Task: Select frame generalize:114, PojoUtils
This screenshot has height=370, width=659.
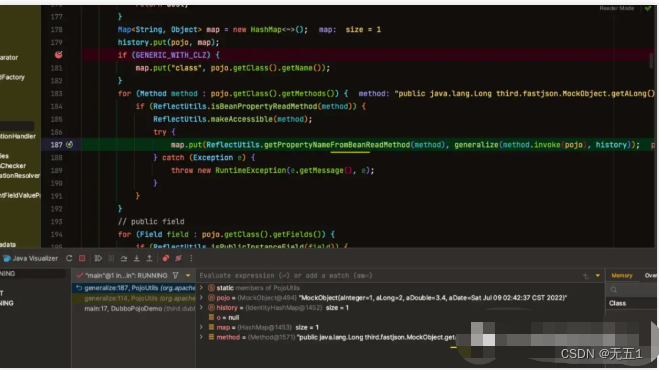Action: click(134, 298)
